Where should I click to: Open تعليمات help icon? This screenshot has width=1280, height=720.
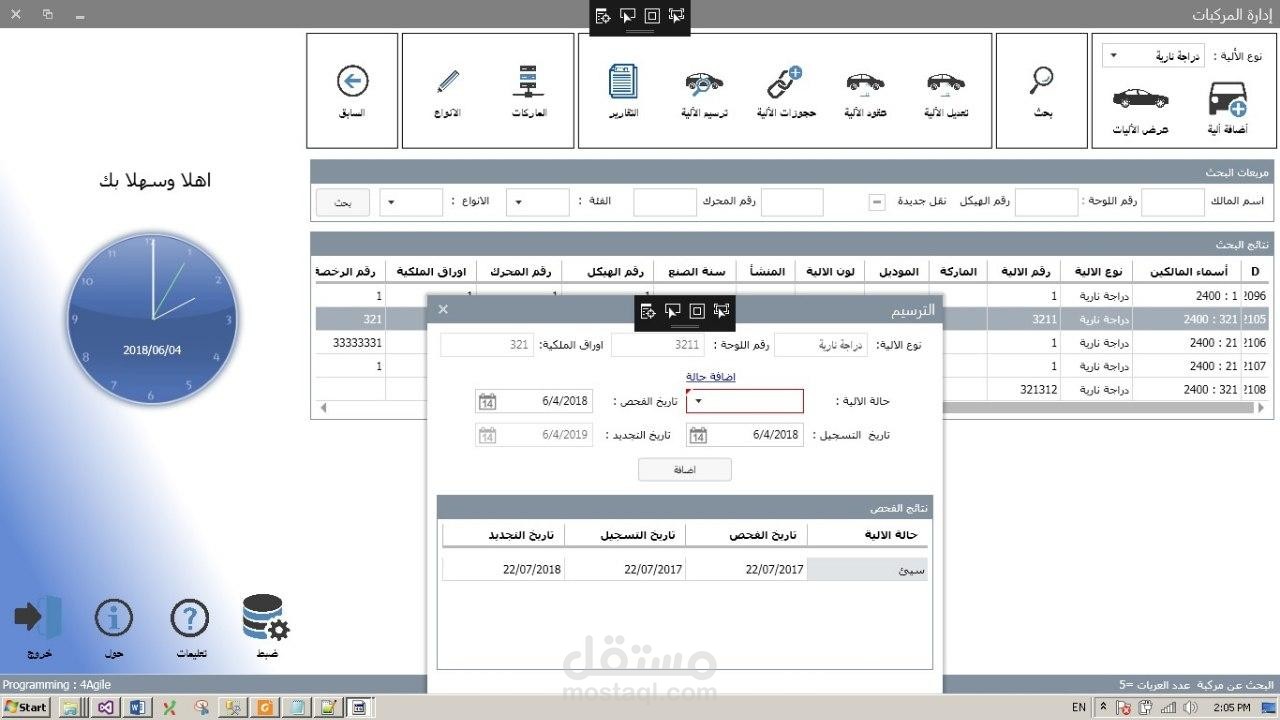(x=190, y=618)
